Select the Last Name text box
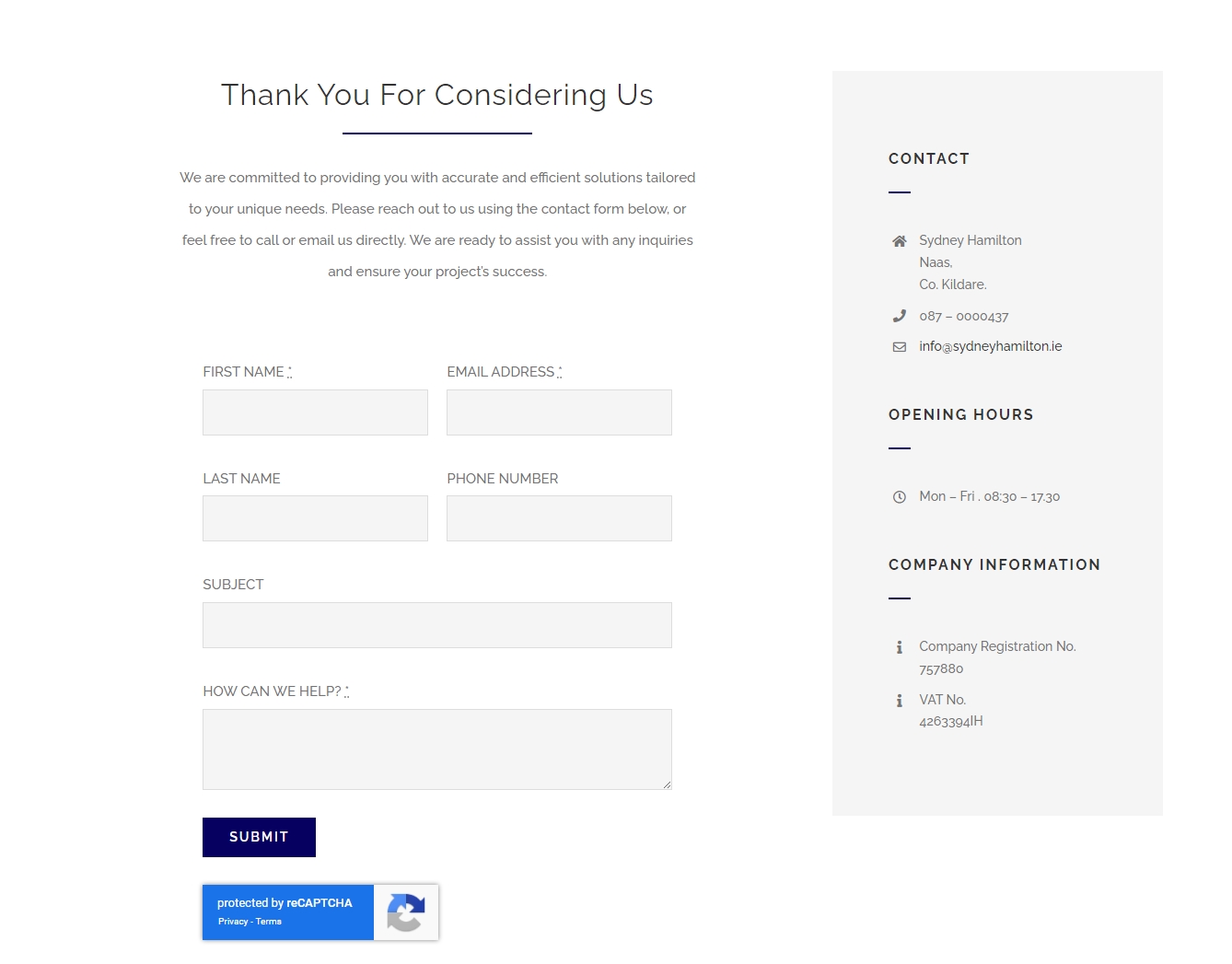The height and width of the screenshot is (964, 1232). pyautogui.click(x=315, y=518)
